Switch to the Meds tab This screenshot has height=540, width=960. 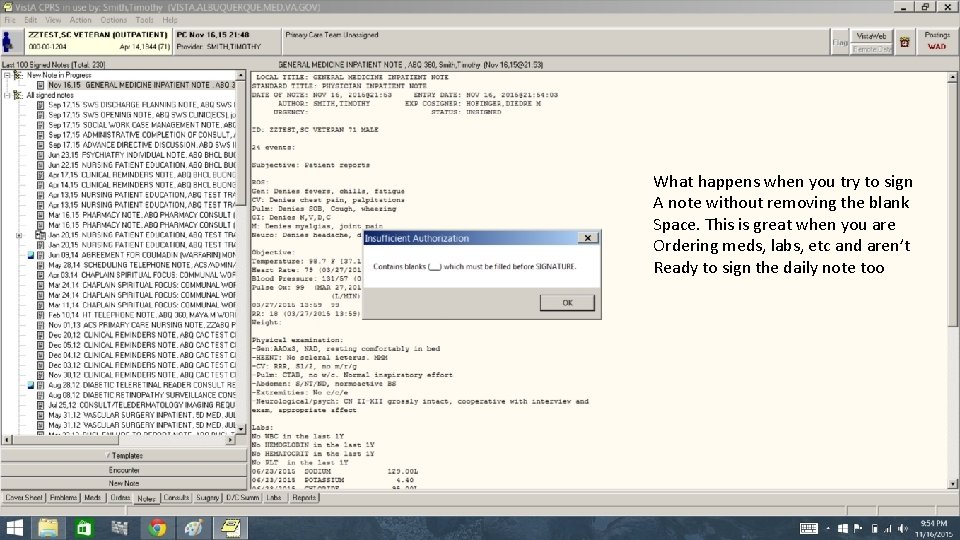[x=92, y=498]
